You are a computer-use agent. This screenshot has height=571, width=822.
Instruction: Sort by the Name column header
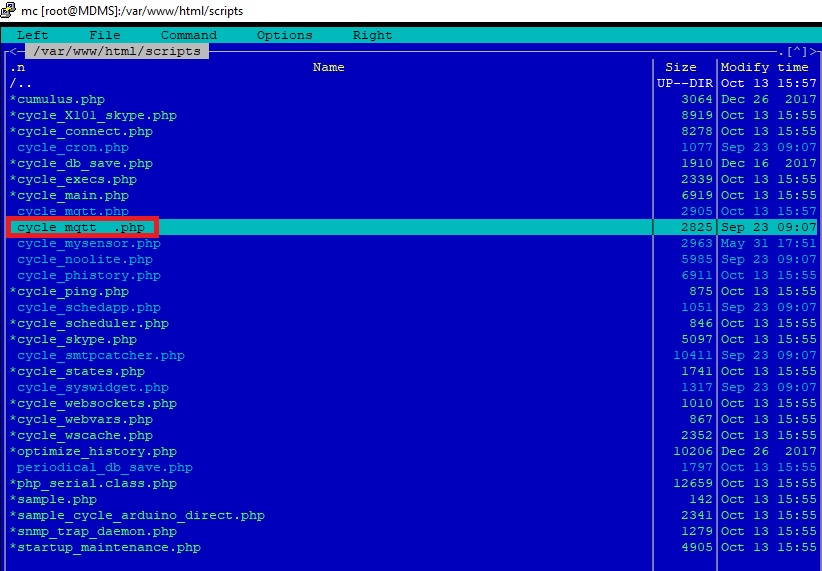tap(329, 67)
